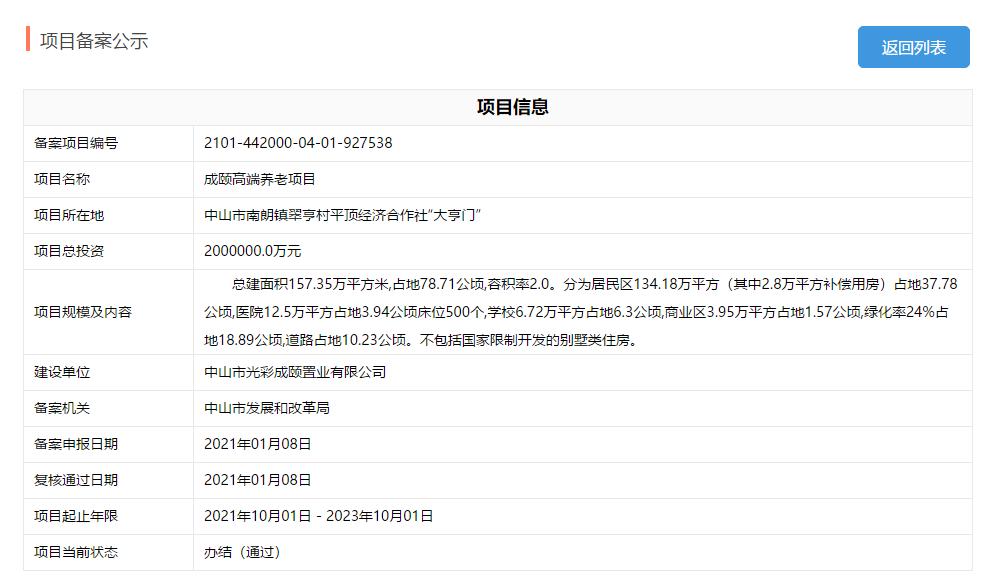Screen dimensions: 998x586
Task: Click the 项目所在地 label cell
Action: click(x=109, y=215)
